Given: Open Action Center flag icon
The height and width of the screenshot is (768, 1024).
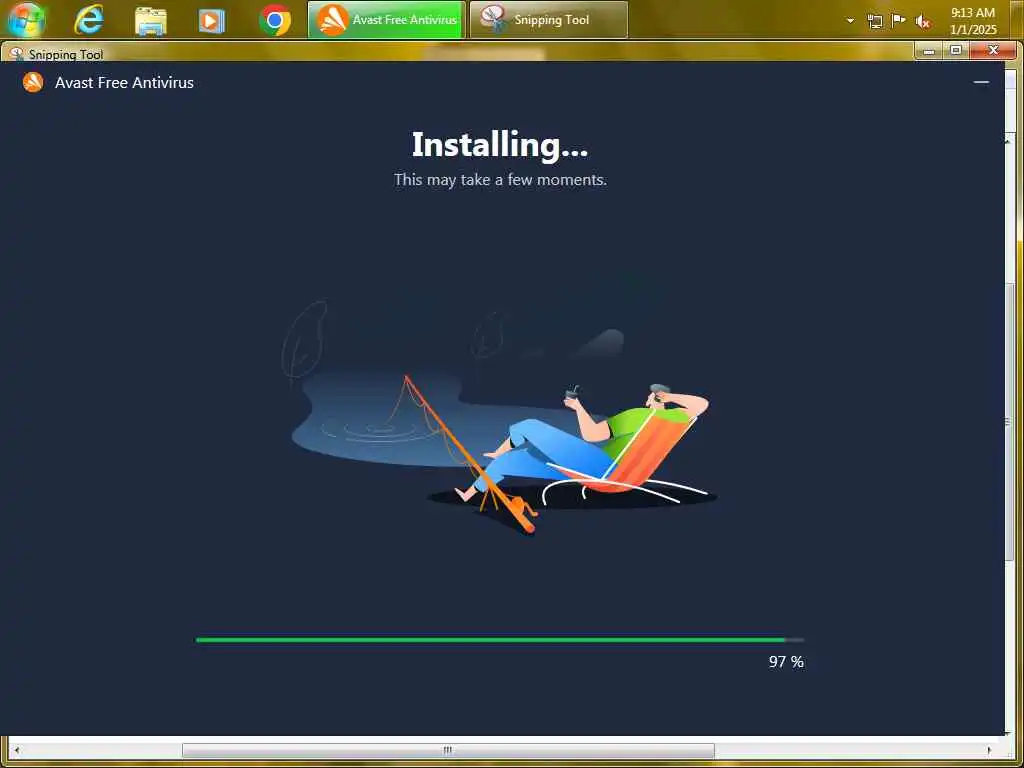Looking at the screenshot, I should tap(899, 20).
